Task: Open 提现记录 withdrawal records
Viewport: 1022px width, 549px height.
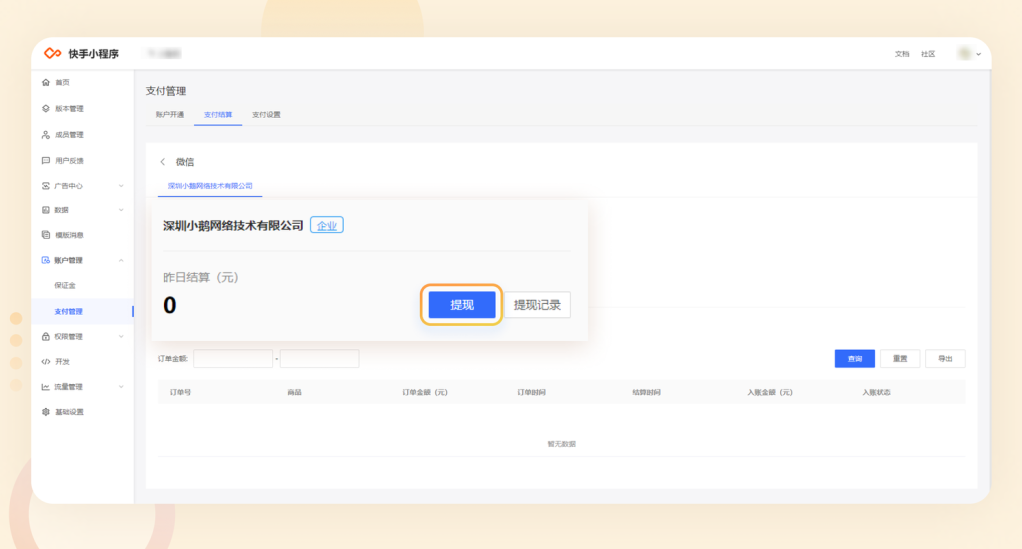Action: pos(537,304)
